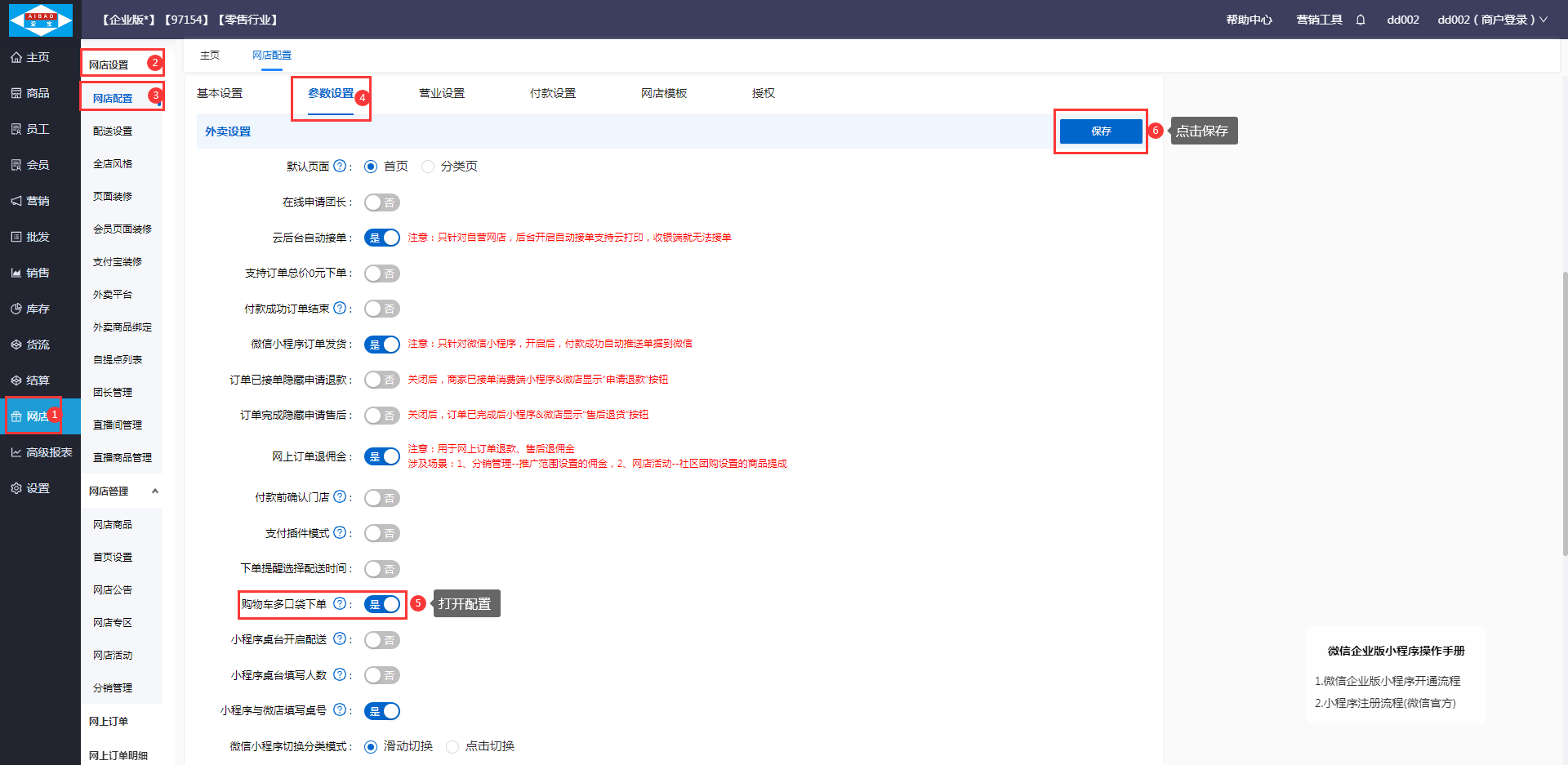Open the dd002 商户登录 account dropdown

[x=1492, y=20]
